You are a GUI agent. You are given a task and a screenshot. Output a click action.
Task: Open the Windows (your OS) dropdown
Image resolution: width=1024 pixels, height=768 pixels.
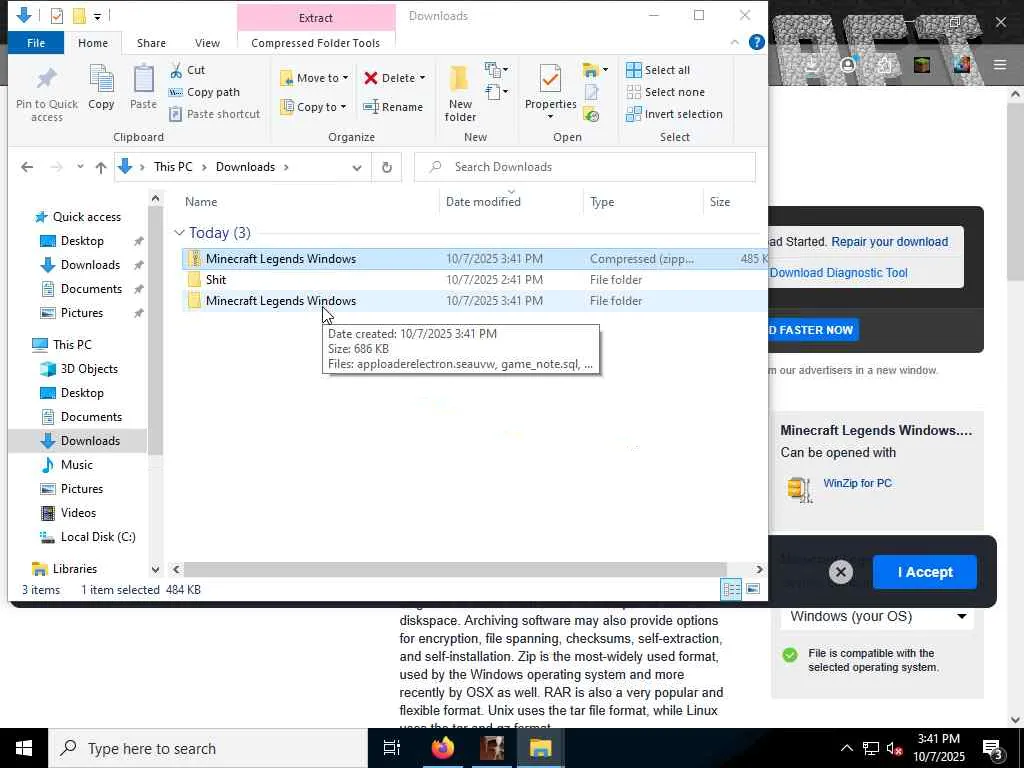(876, 616)
